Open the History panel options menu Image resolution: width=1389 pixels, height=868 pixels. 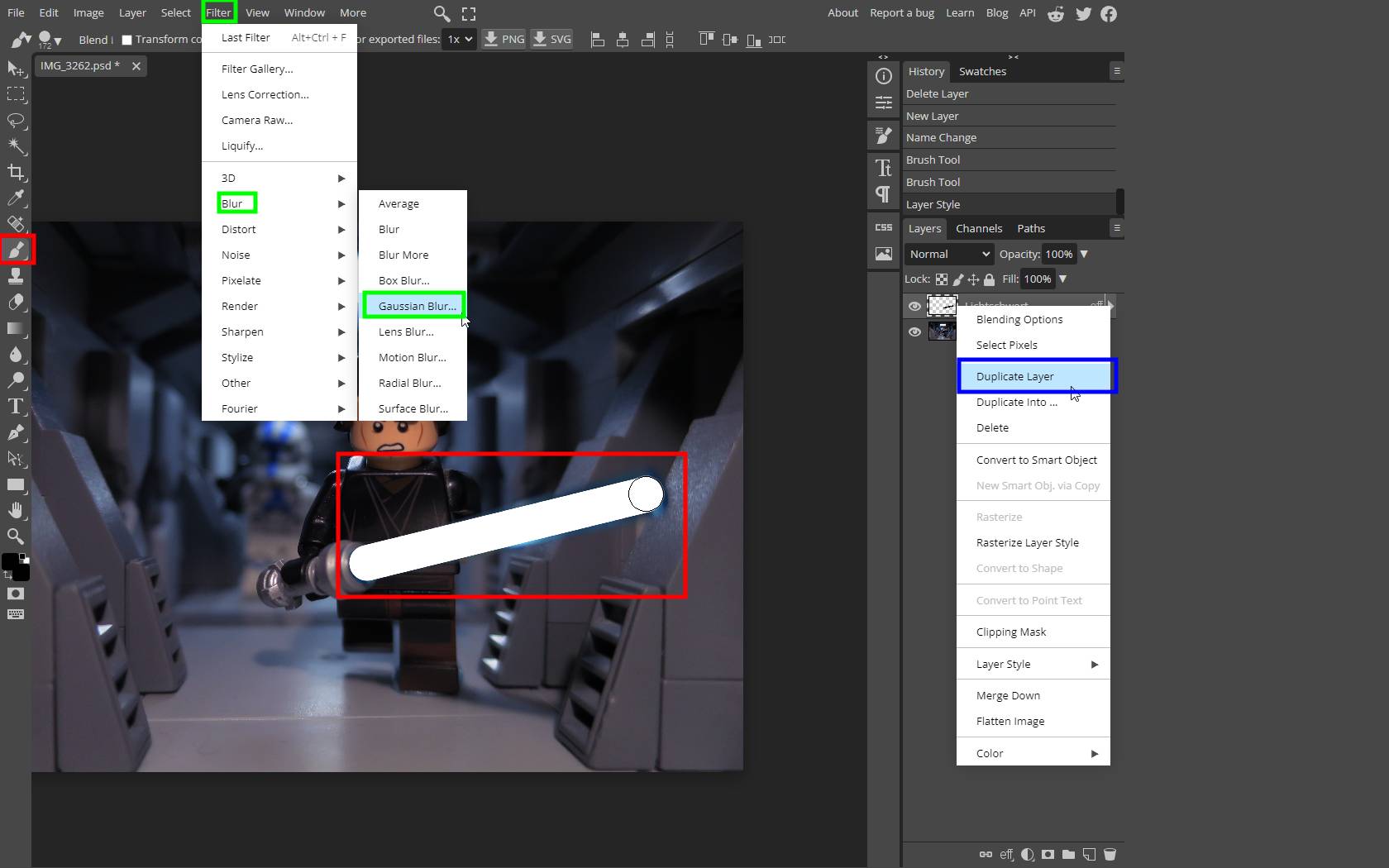1117,71
